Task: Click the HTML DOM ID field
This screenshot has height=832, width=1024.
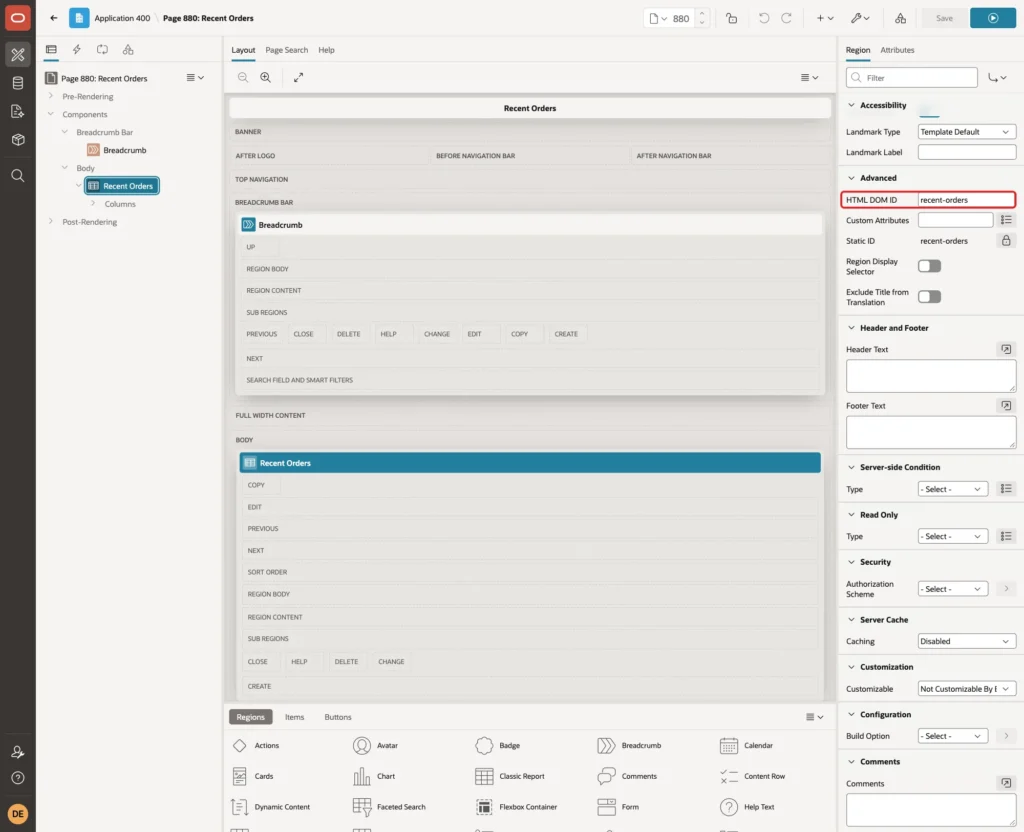Action: click(966, 200)
